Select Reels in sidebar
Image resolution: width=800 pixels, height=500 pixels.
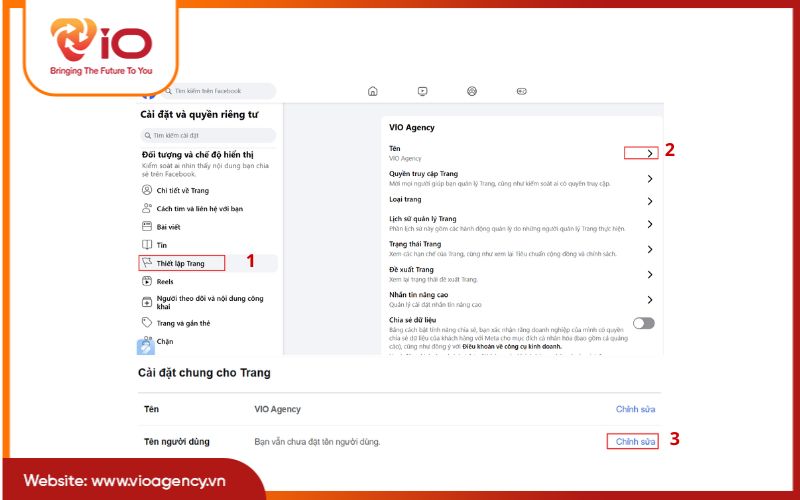coord(165,282)
